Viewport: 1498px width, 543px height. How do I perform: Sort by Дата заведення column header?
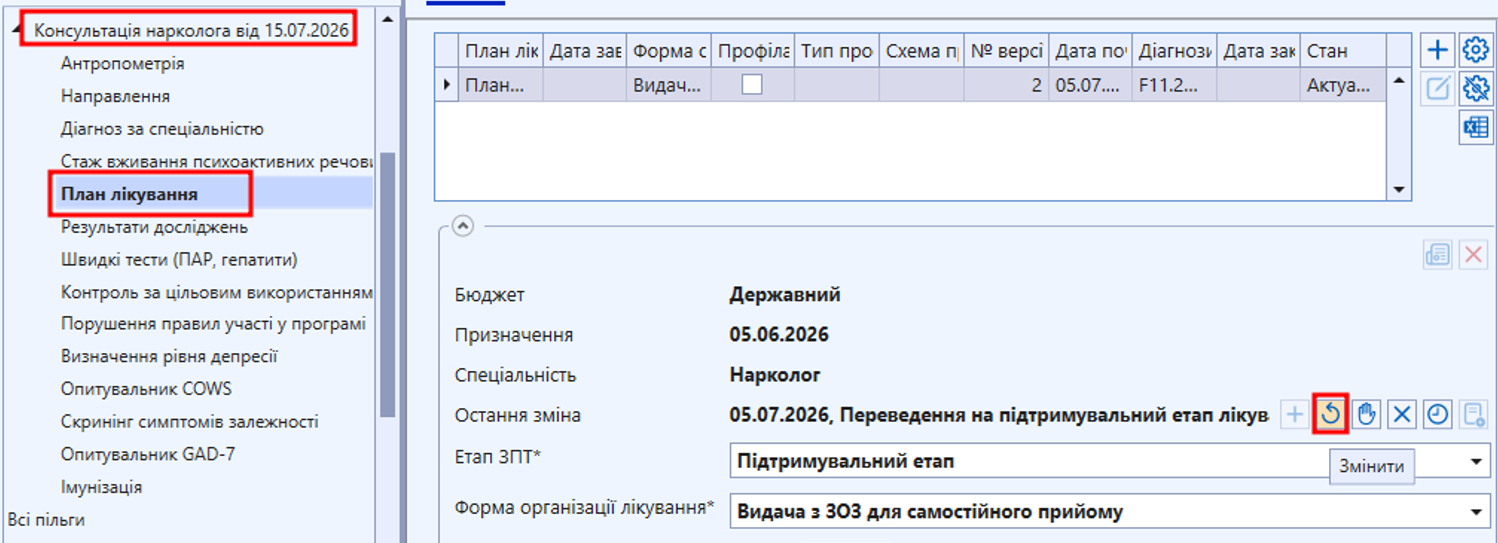585,51
